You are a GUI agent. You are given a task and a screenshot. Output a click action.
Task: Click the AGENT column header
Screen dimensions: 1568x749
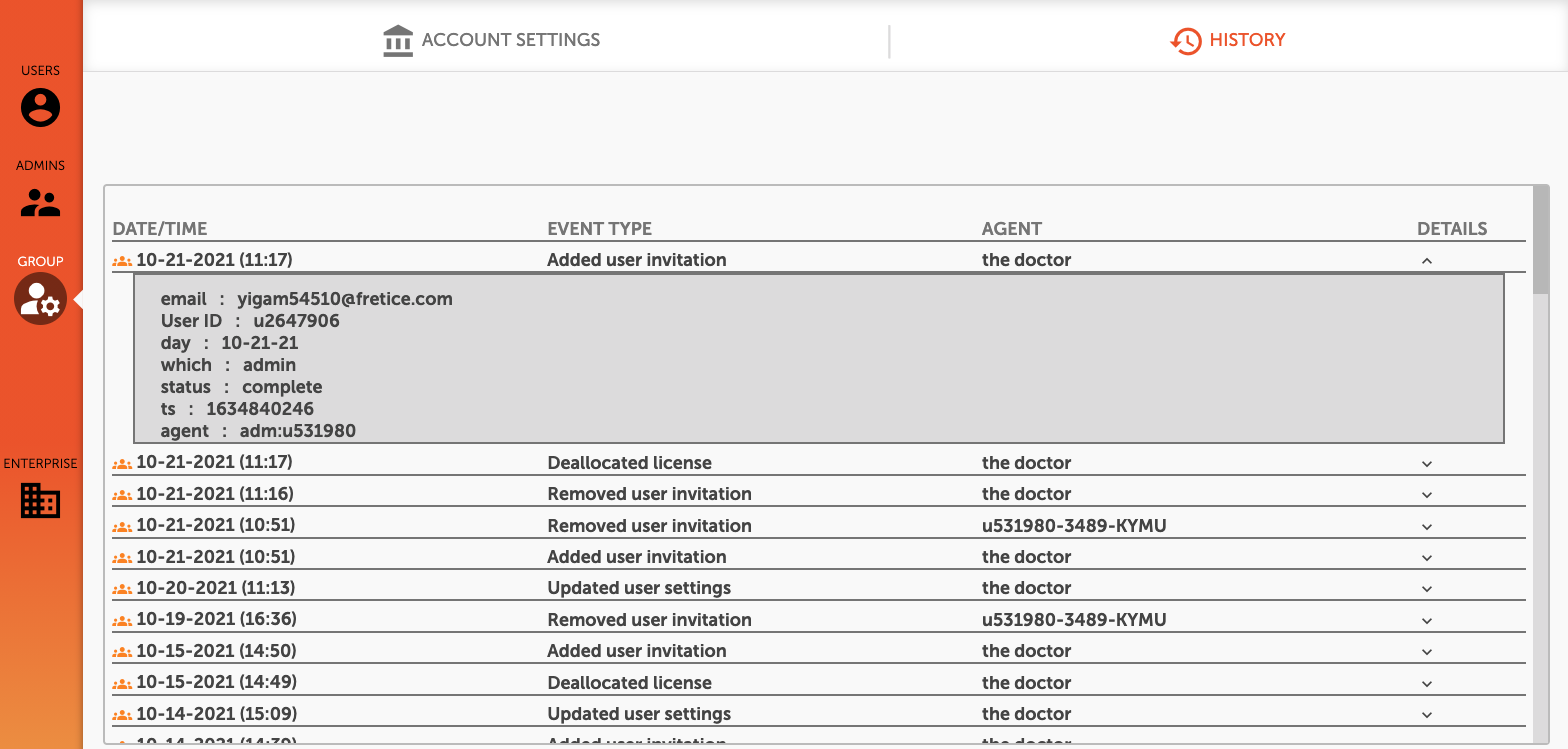pyautogui.click(x=1012, y=229)
